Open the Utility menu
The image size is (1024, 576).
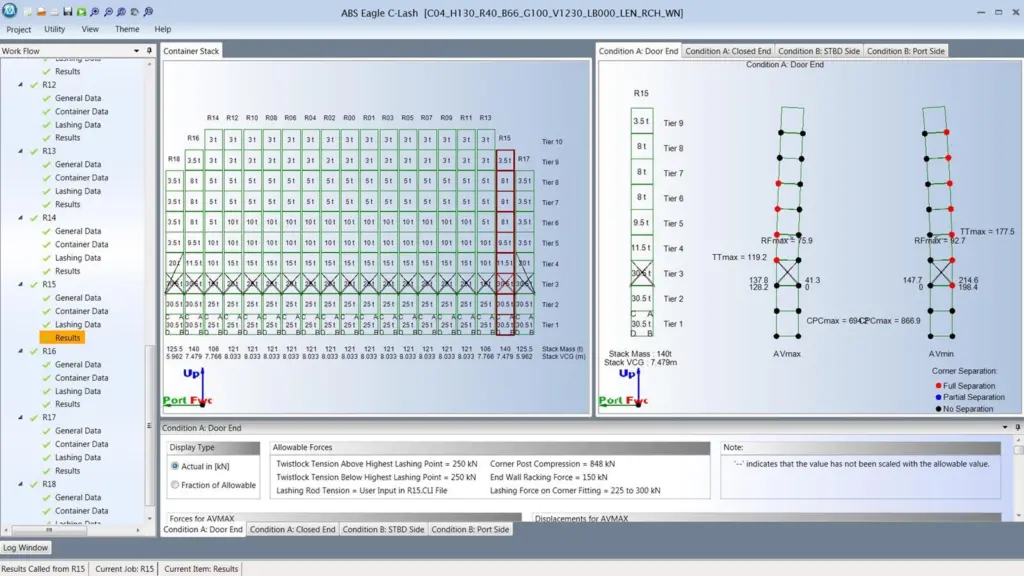point(55,29)
